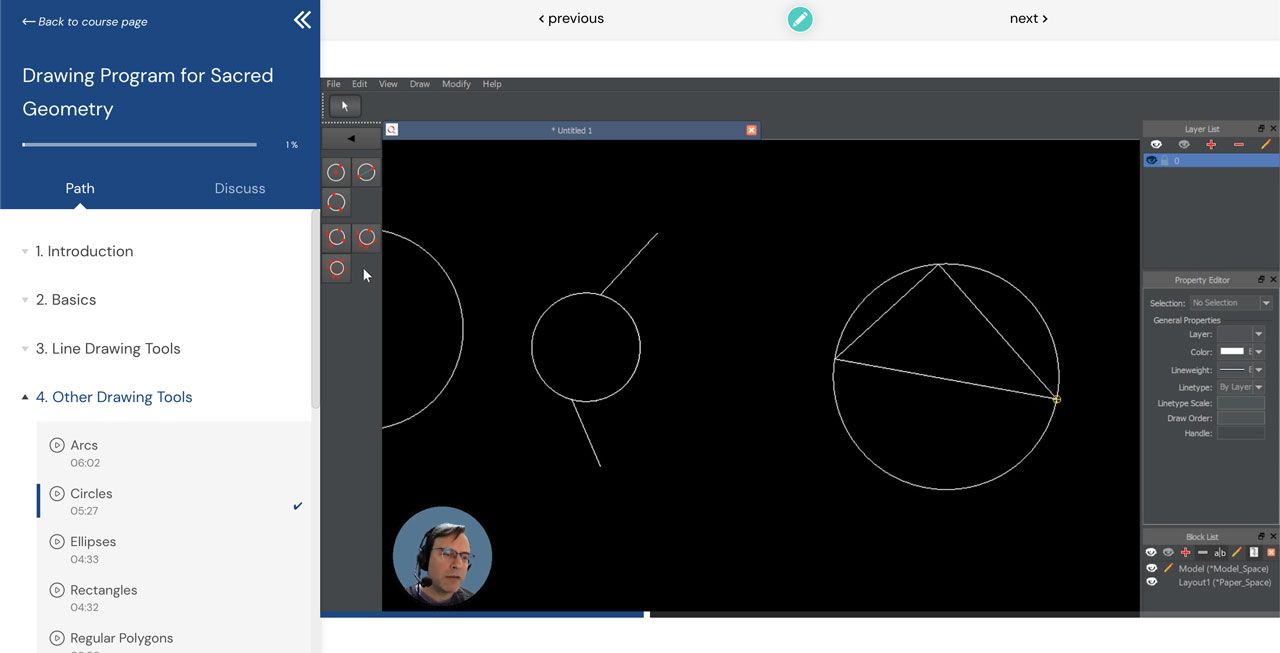The width and height of the screenshot is (1280, 653).
Task: Collapse 4. Other Drawing Tools section
Action: [x=114, y=397]
